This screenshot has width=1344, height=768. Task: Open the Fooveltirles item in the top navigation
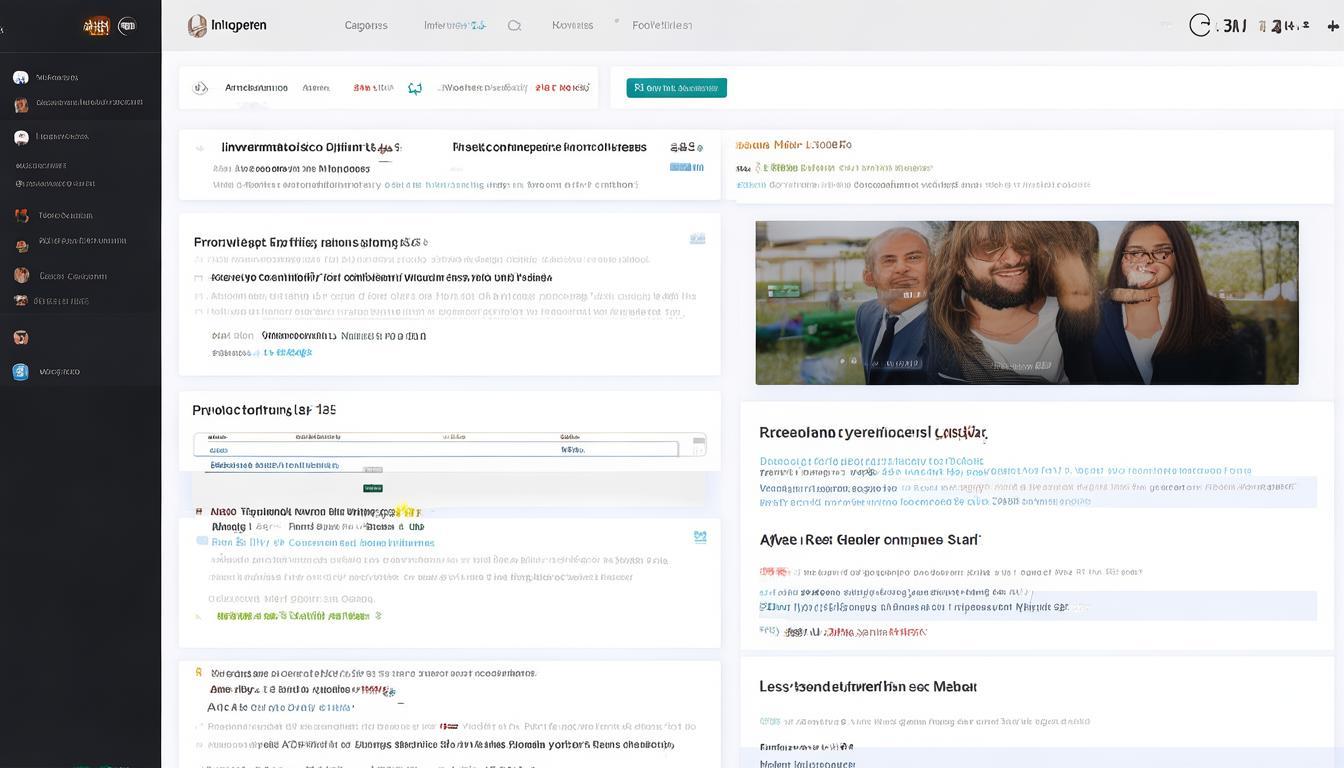662,26
